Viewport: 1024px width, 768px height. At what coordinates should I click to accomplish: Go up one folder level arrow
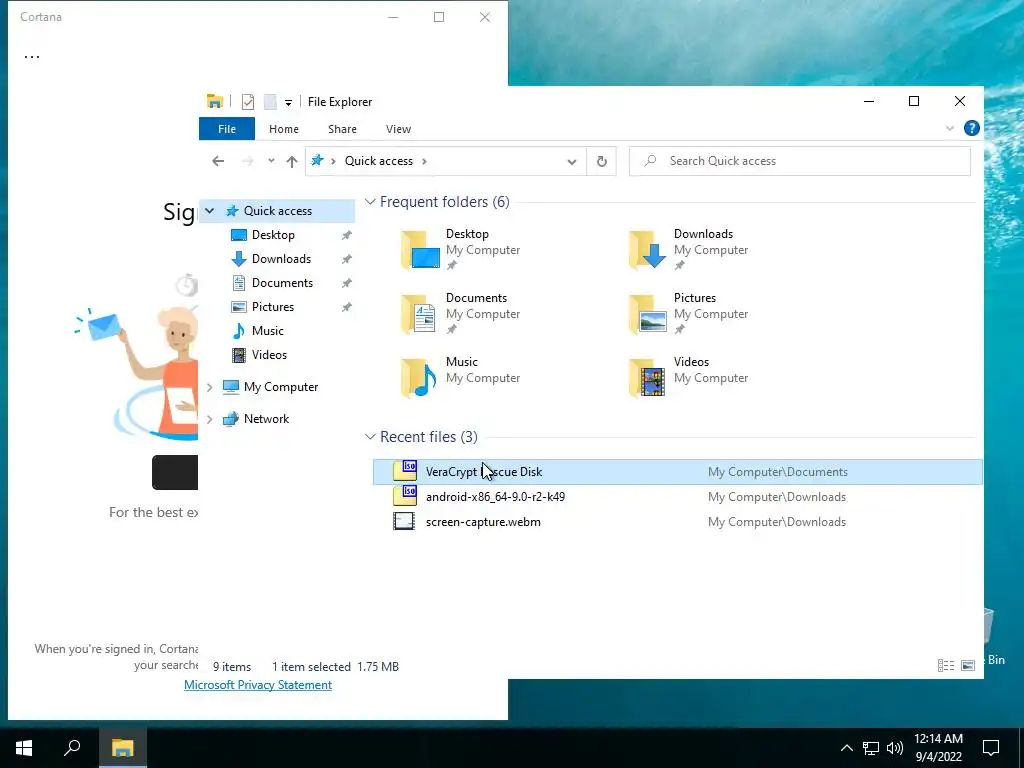point(292,161)
